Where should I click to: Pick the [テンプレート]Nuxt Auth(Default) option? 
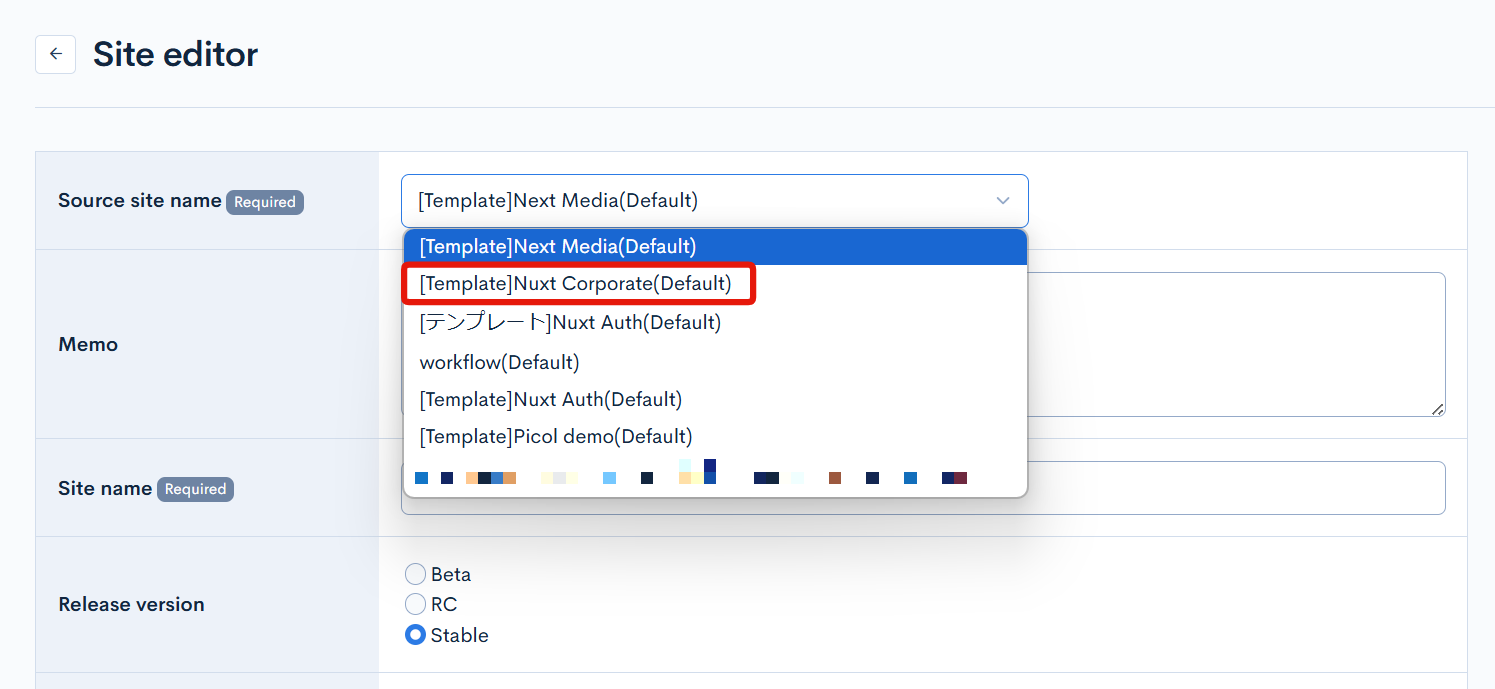click(x=570, y=323)
